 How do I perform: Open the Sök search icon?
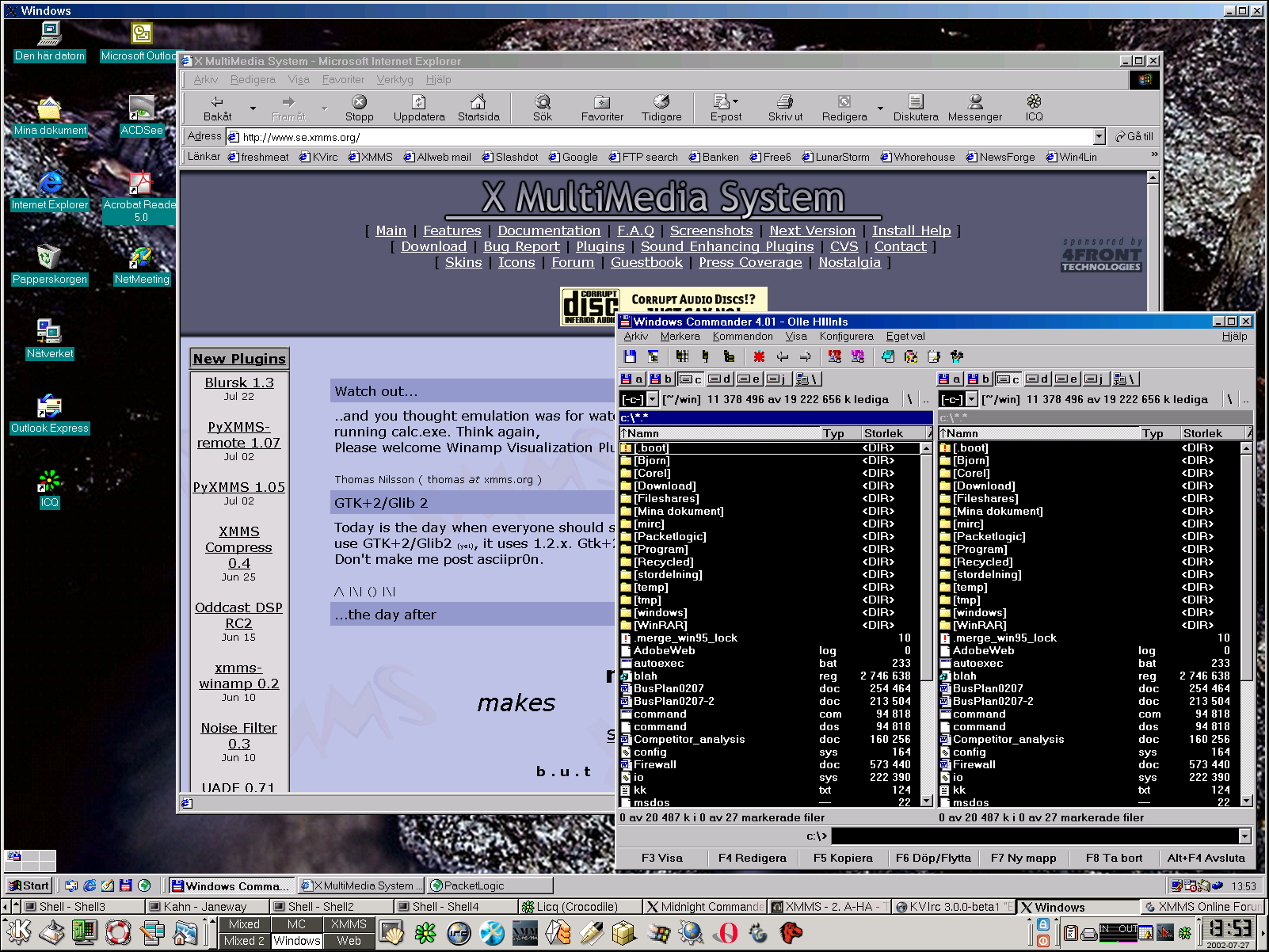click(543, 102)
